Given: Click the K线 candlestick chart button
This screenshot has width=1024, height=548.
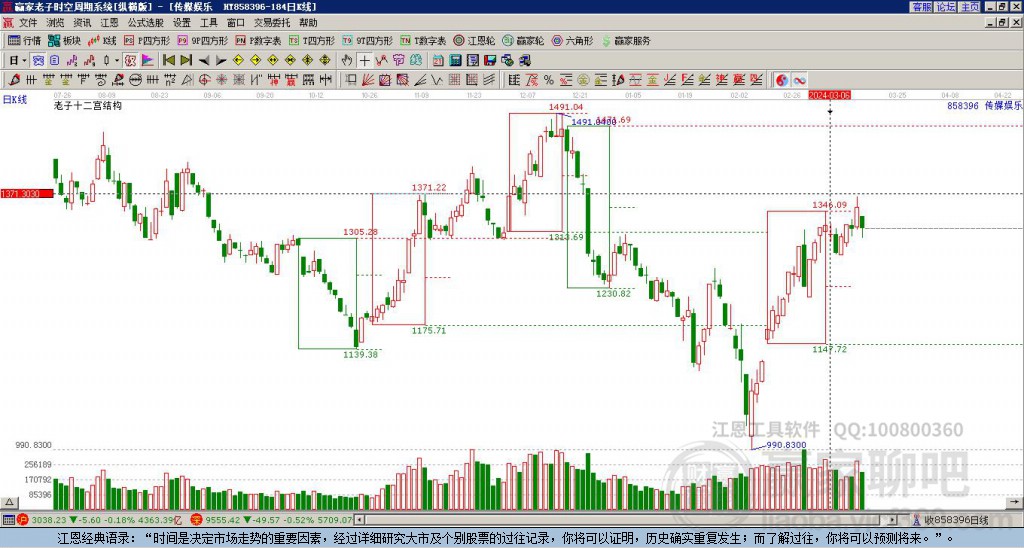Looking at the screenshot, I should (103, 40).
